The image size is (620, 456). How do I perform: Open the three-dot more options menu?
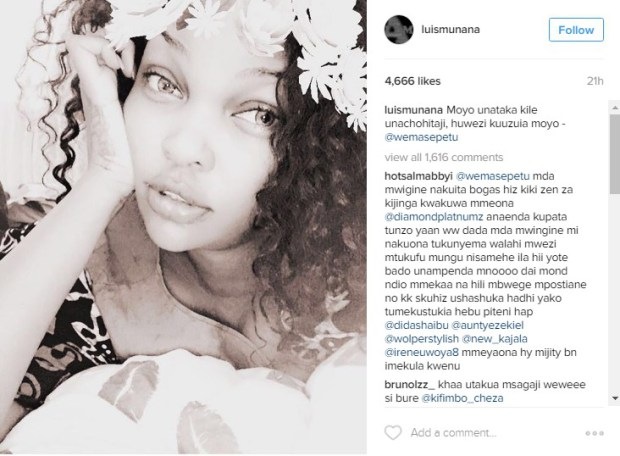point(594,433)
